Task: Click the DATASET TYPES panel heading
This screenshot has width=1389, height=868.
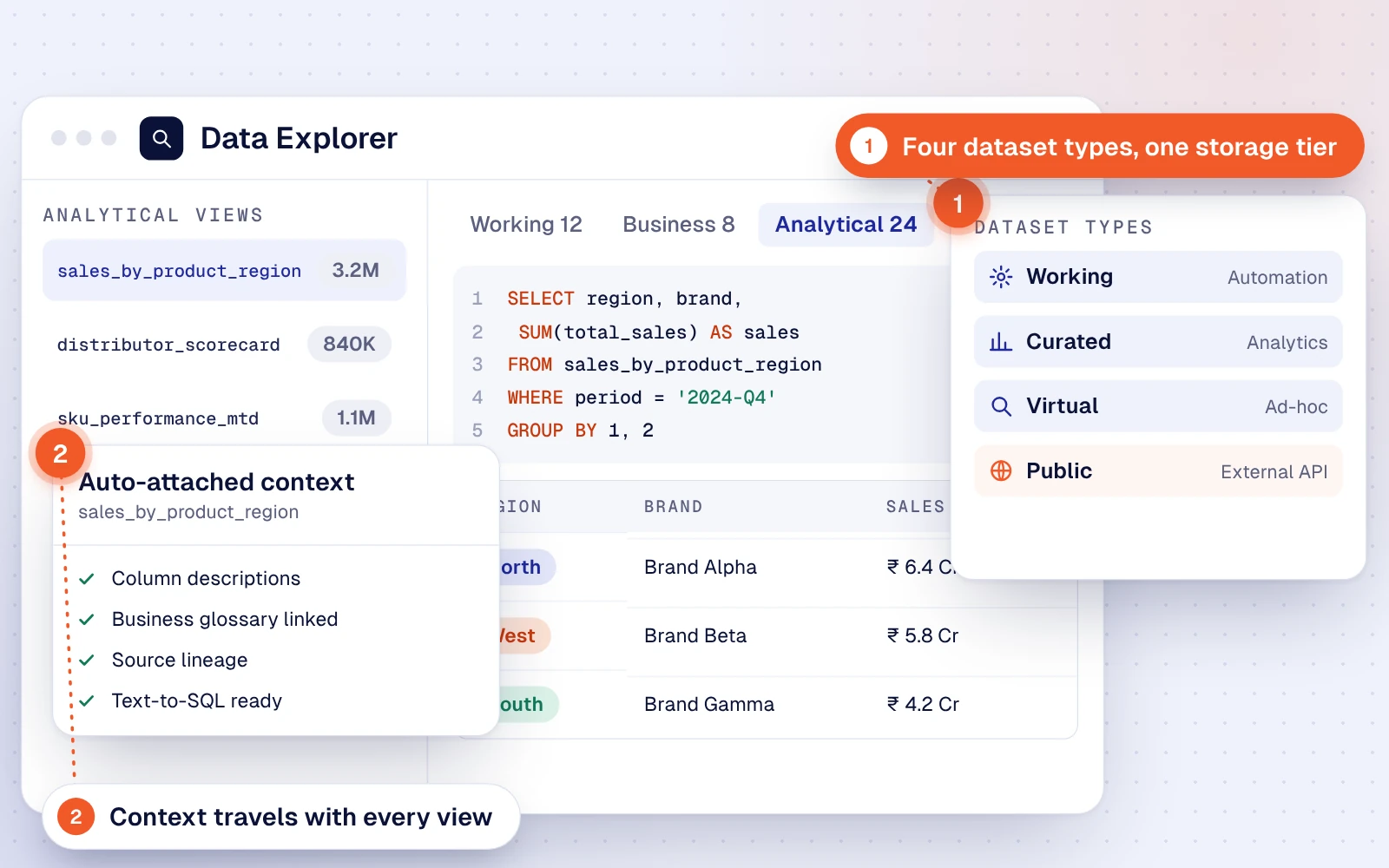Action: tap(1063, 227)
